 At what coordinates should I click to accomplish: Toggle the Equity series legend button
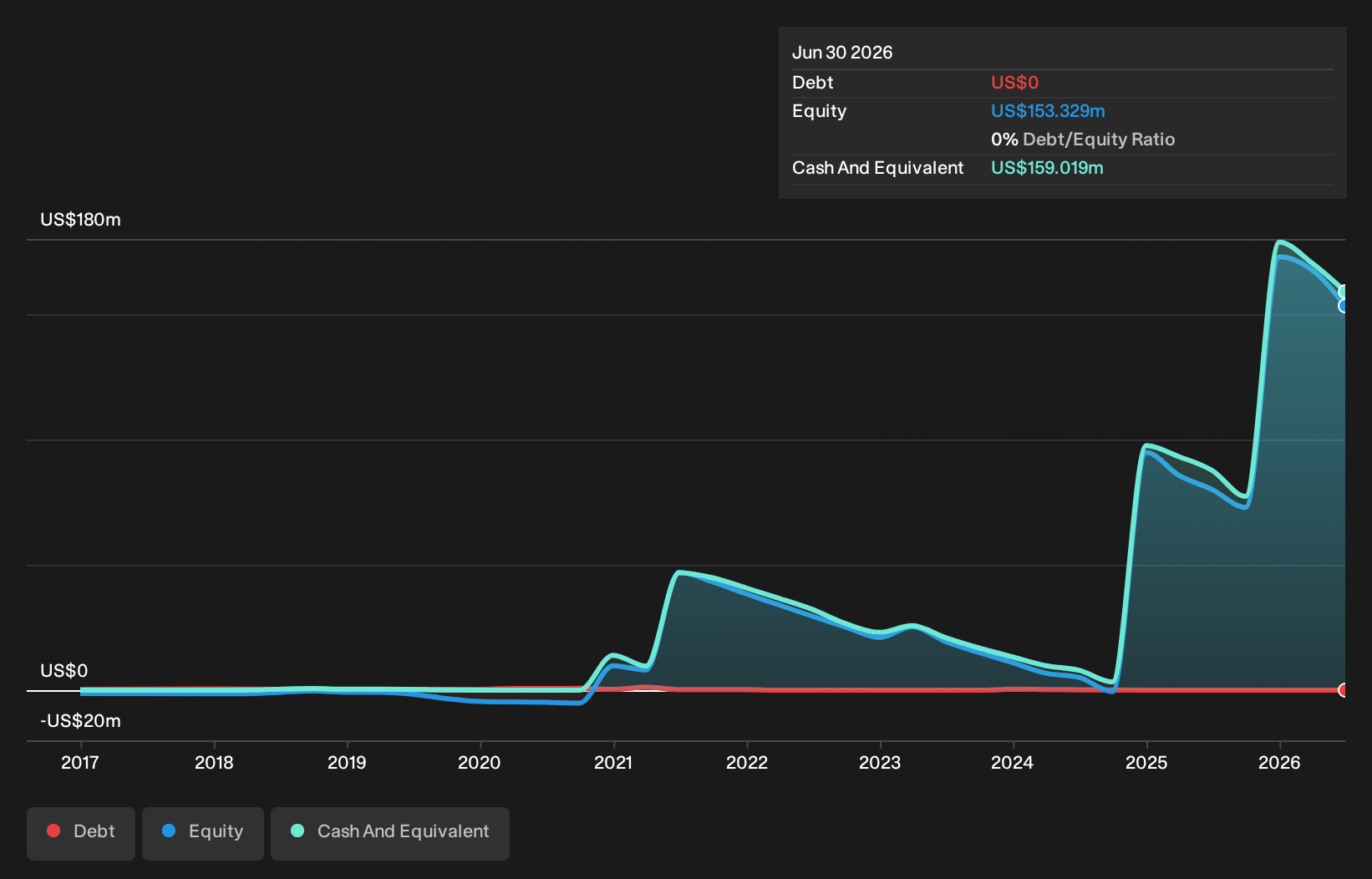(203, 833)
